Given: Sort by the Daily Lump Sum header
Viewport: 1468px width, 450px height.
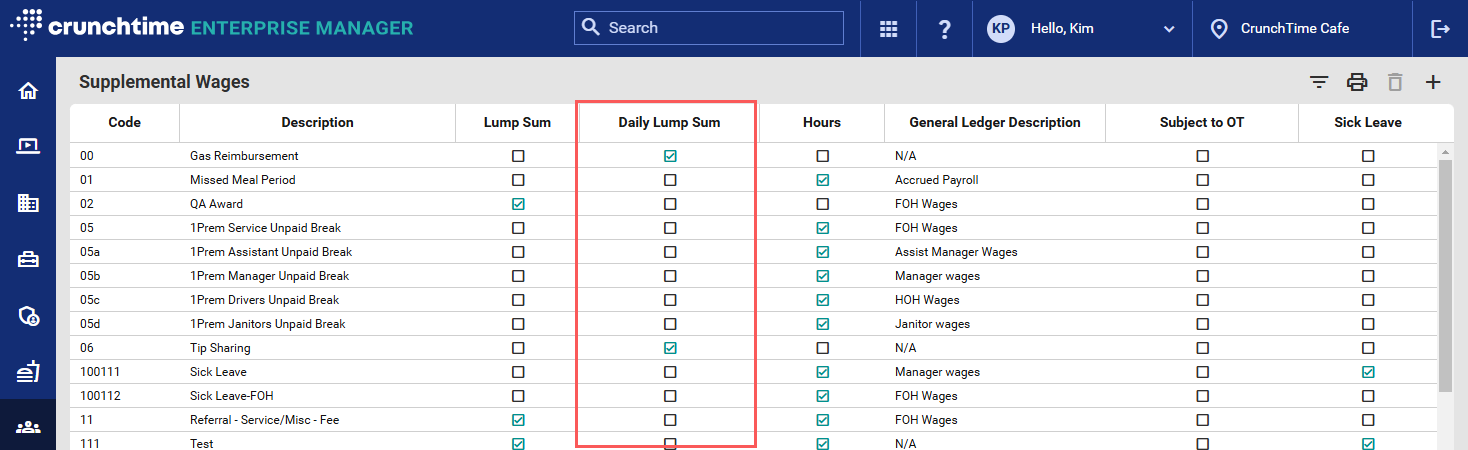Looking at the screenshot, I should 669,123.
